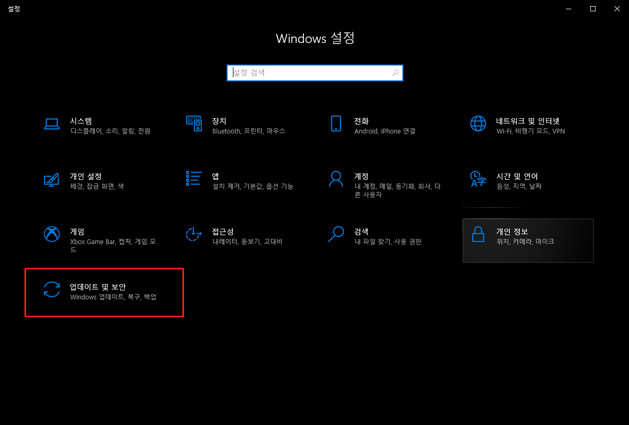Click the '내 파일 찾기, 사용 권한' description
Screen dimensions: 629x425
click(x=388, y=242)
